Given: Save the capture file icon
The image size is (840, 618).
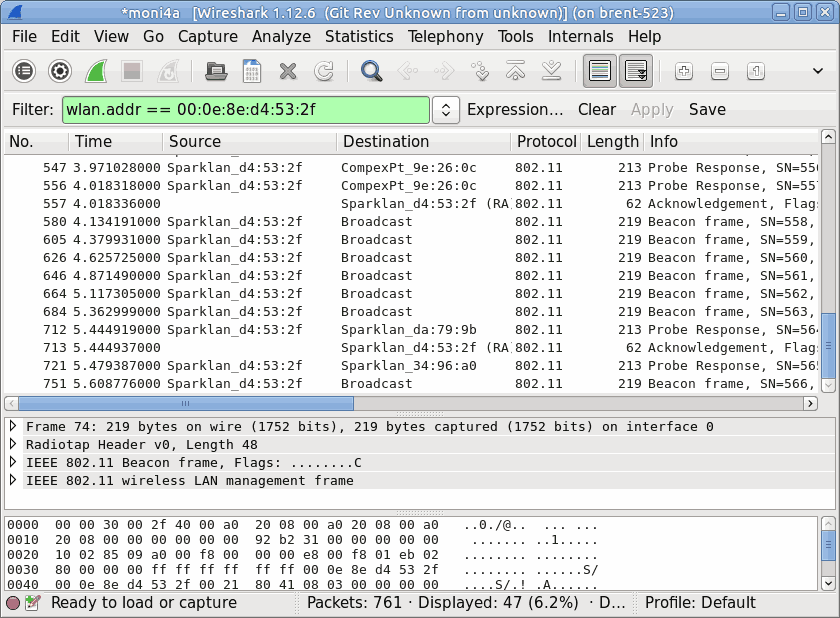Looking at the screenshot, I should click(252, 71).
